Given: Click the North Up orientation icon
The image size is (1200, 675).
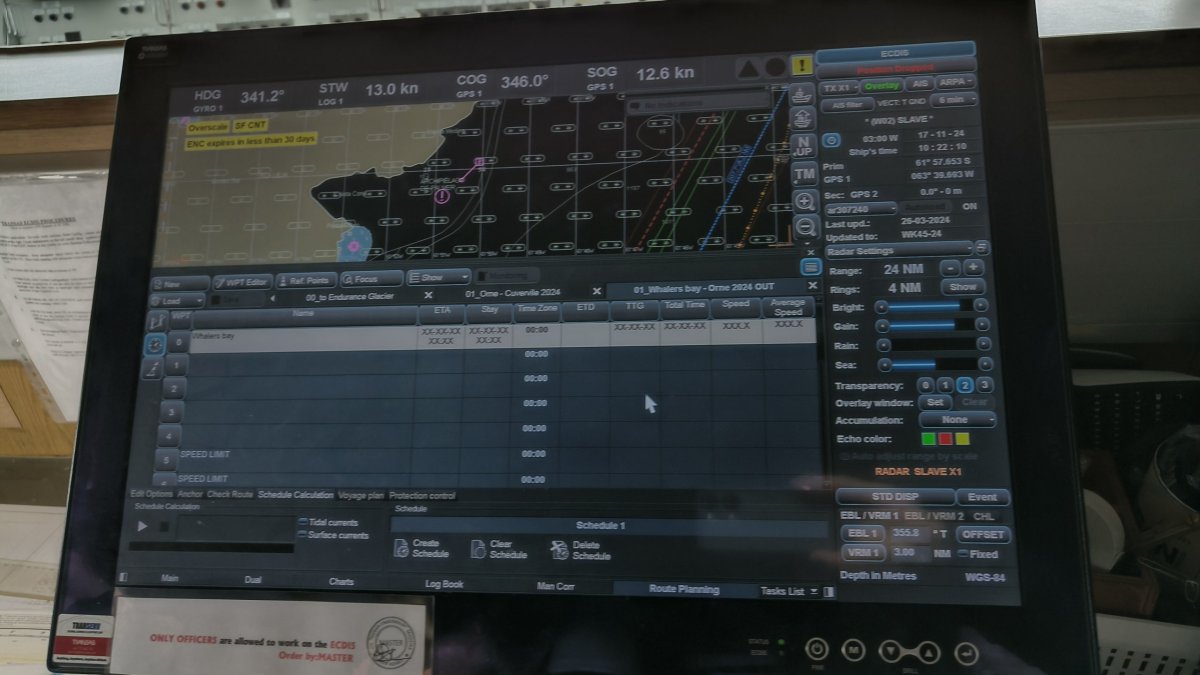Looking at the screenshot, I should tap(802, 146).
